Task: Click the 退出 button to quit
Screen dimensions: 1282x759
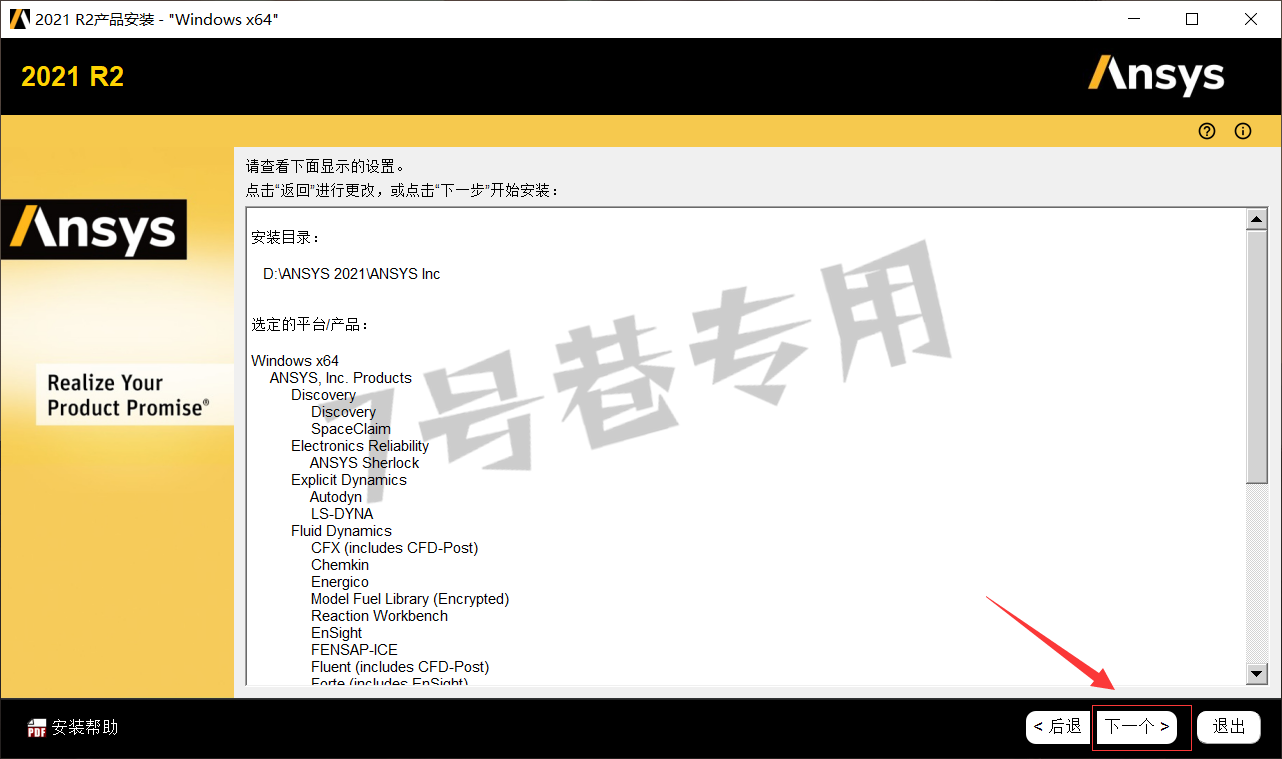Action: coord(1229,727)
